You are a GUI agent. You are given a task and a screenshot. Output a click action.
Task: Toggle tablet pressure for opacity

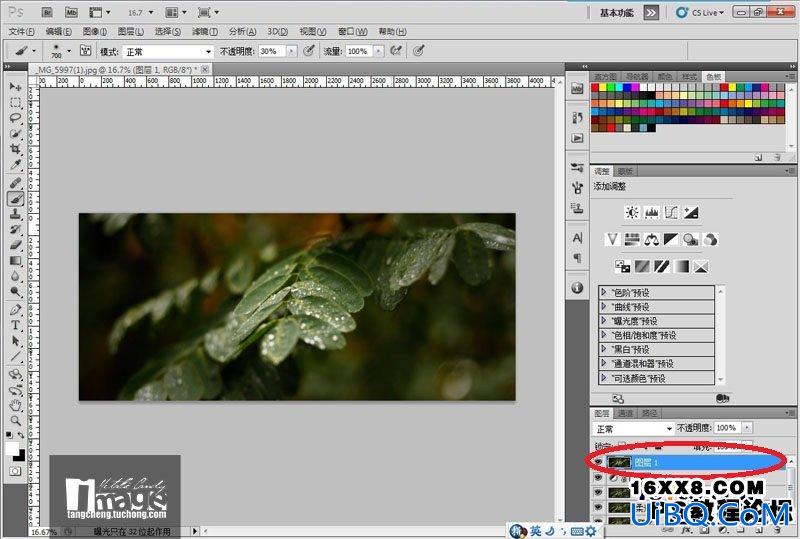309,51
